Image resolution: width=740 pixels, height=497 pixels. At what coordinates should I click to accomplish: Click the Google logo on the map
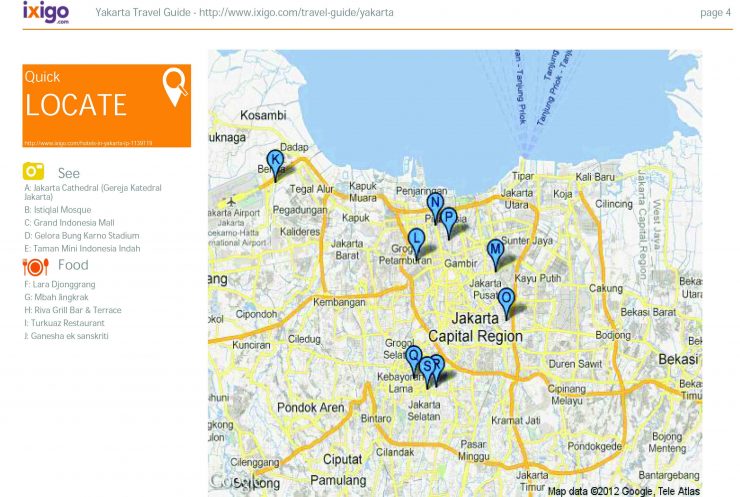235,481
